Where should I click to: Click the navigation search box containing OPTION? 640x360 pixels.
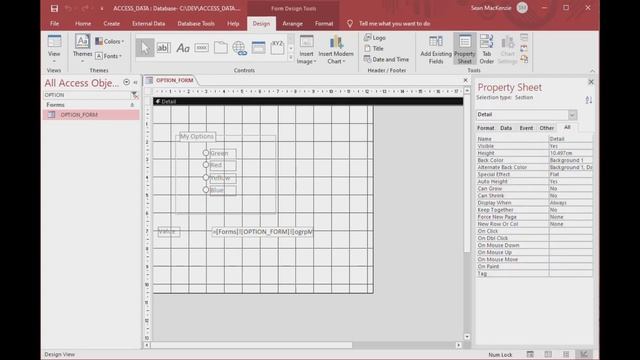click(86, 95)
